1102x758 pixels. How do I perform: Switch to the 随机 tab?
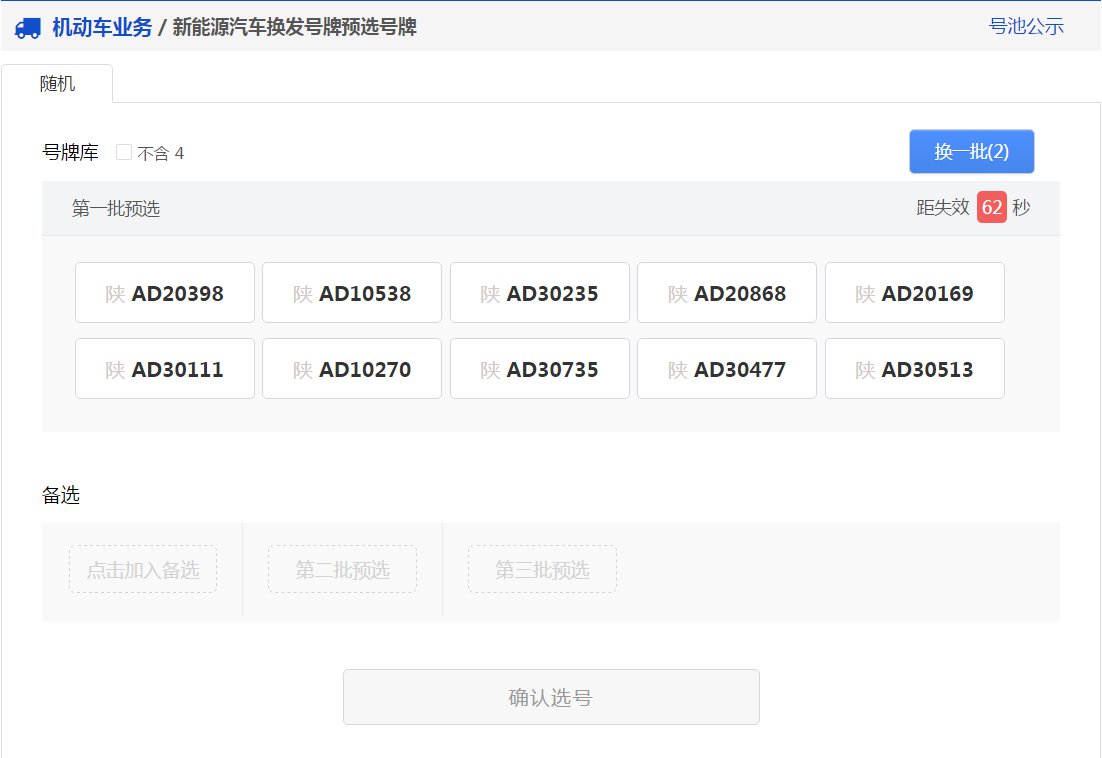tap(57, 84)
